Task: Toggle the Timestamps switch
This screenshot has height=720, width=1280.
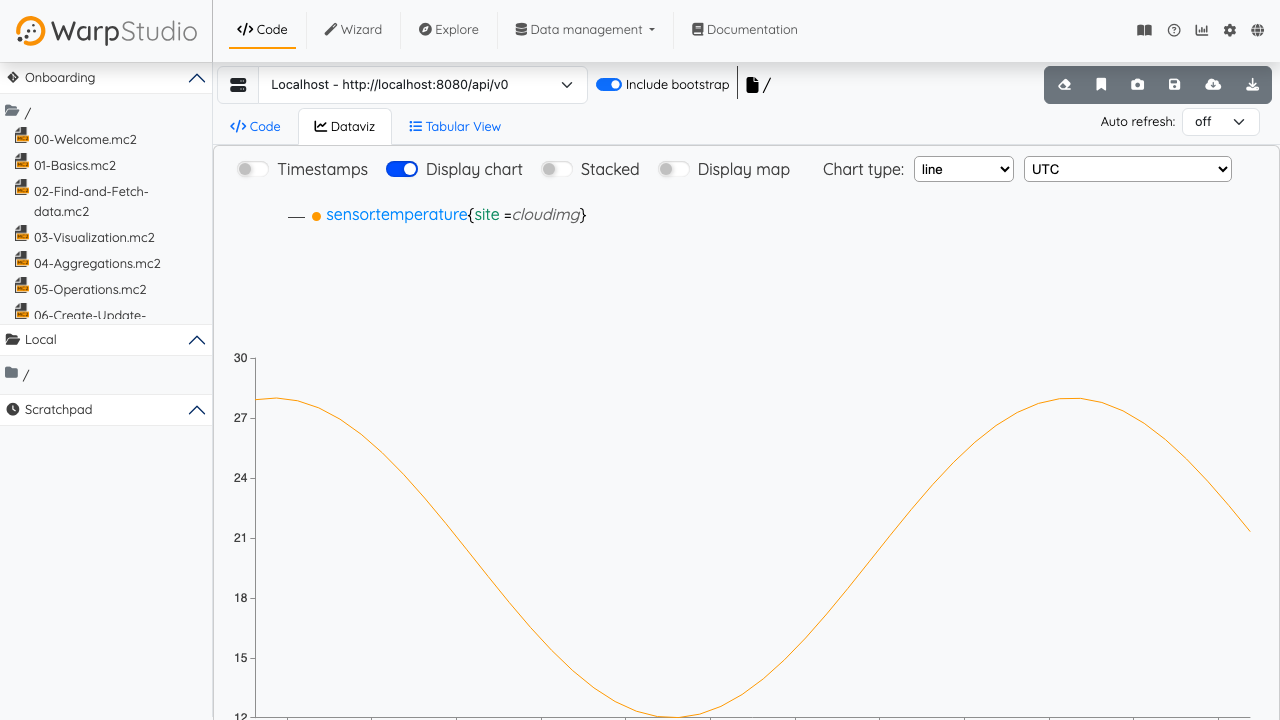Action: pos(252,169)
